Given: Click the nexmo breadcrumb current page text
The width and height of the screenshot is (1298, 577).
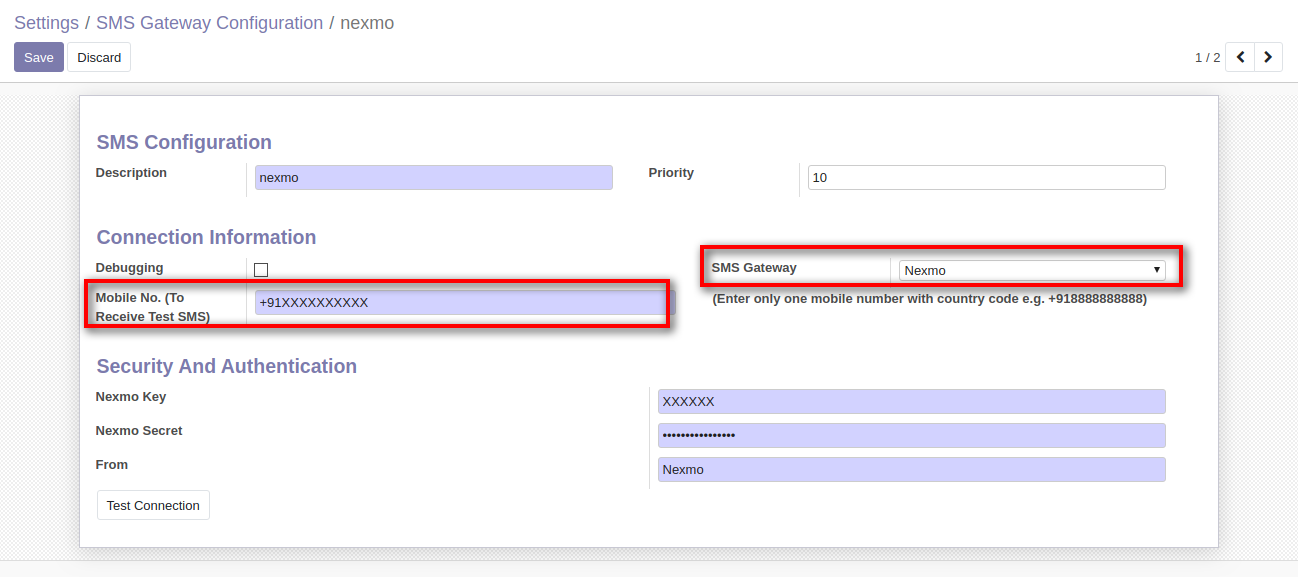Looking at the screenshot, I should (367, 22).
